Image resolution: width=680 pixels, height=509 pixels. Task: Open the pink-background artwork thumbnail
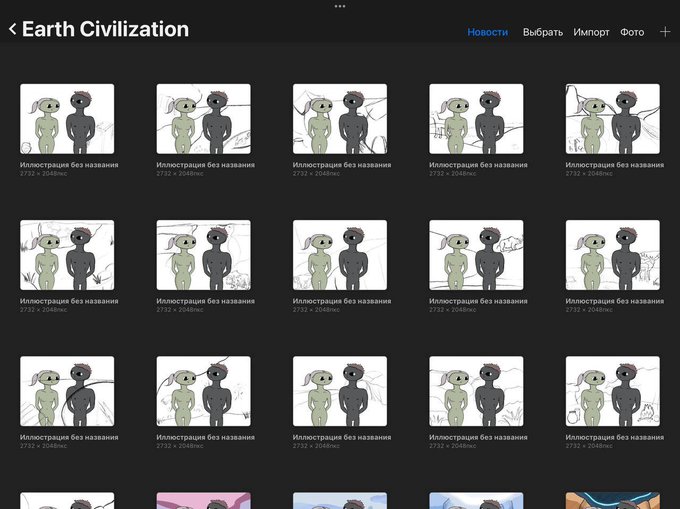[x=203, y=500]
